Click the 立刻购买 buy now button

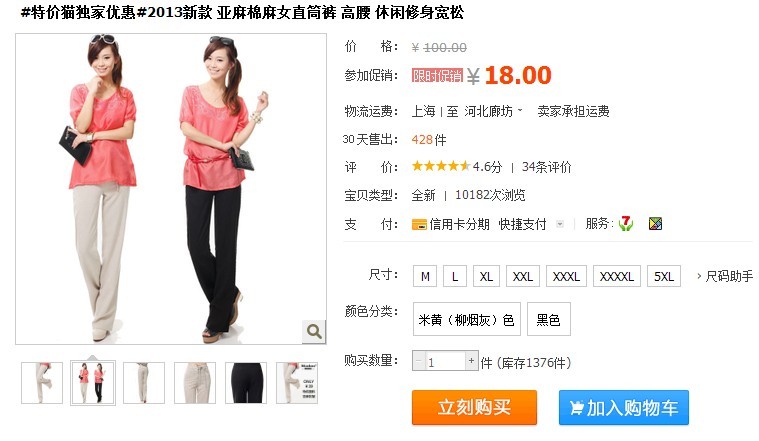click(474, 408)
